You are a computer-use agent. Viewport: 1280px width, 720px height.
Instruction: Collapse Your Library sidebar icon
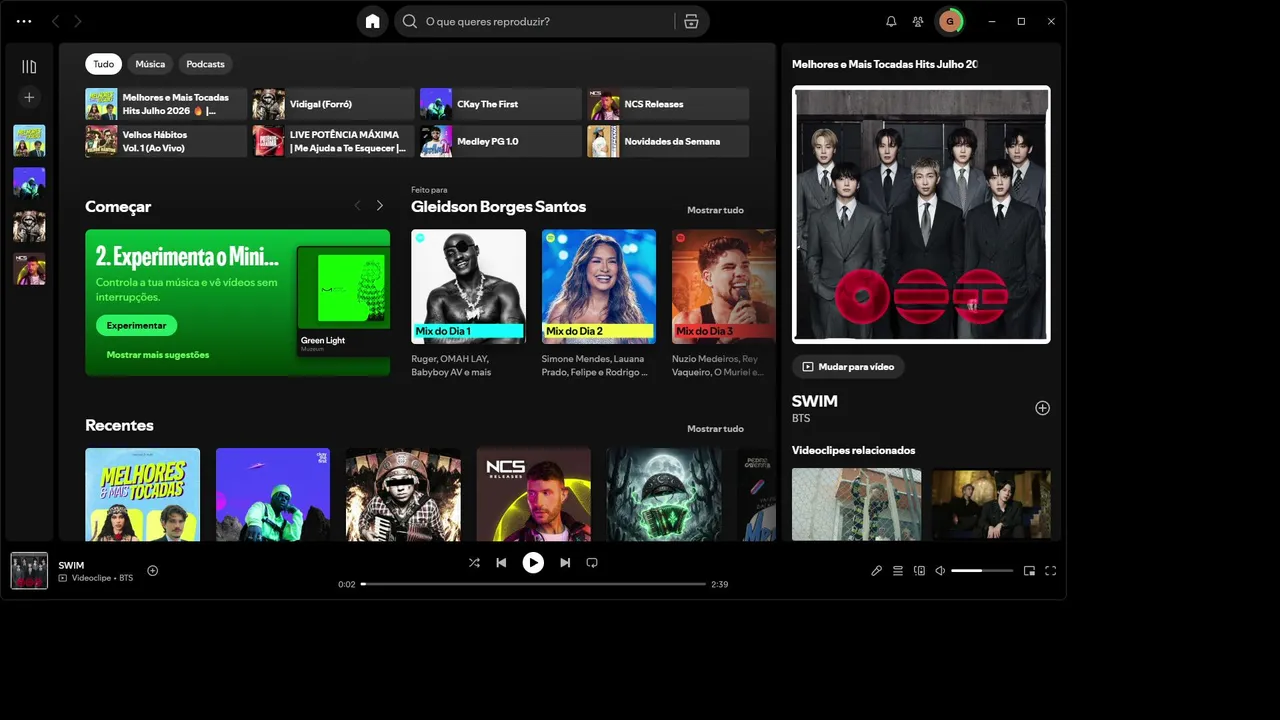pyautogui.click(x=29, y=67)
